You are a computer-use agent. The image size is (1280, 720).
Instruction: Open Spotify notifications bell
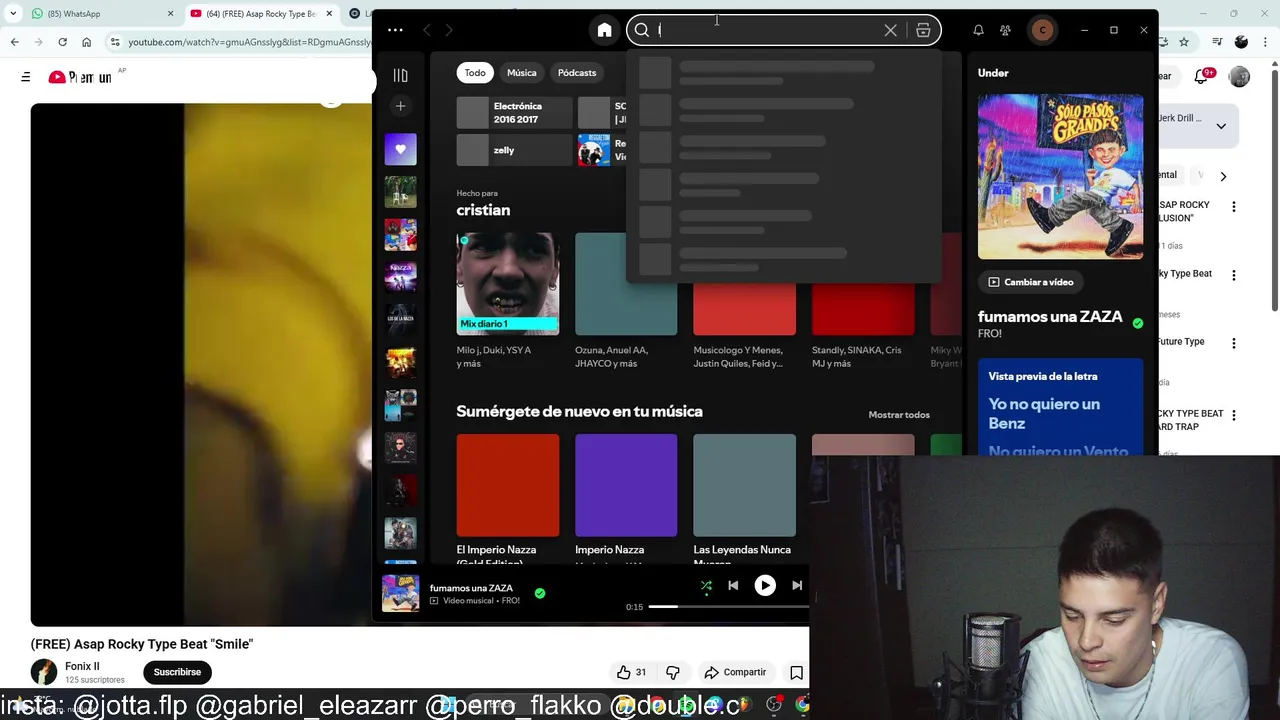[x=978, y=30]
